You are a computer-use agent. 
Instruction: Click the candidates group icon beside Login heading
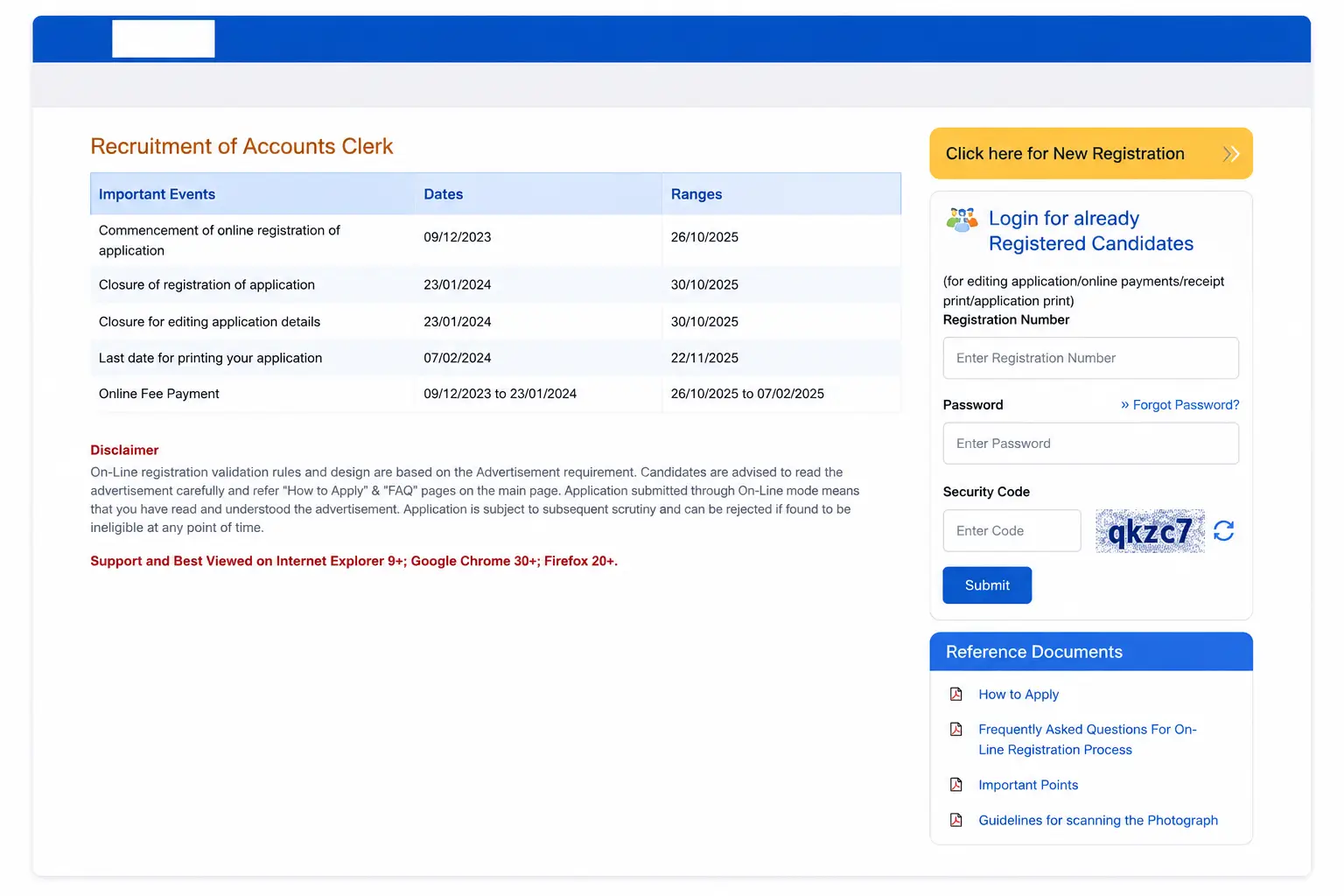pos(962,220)
